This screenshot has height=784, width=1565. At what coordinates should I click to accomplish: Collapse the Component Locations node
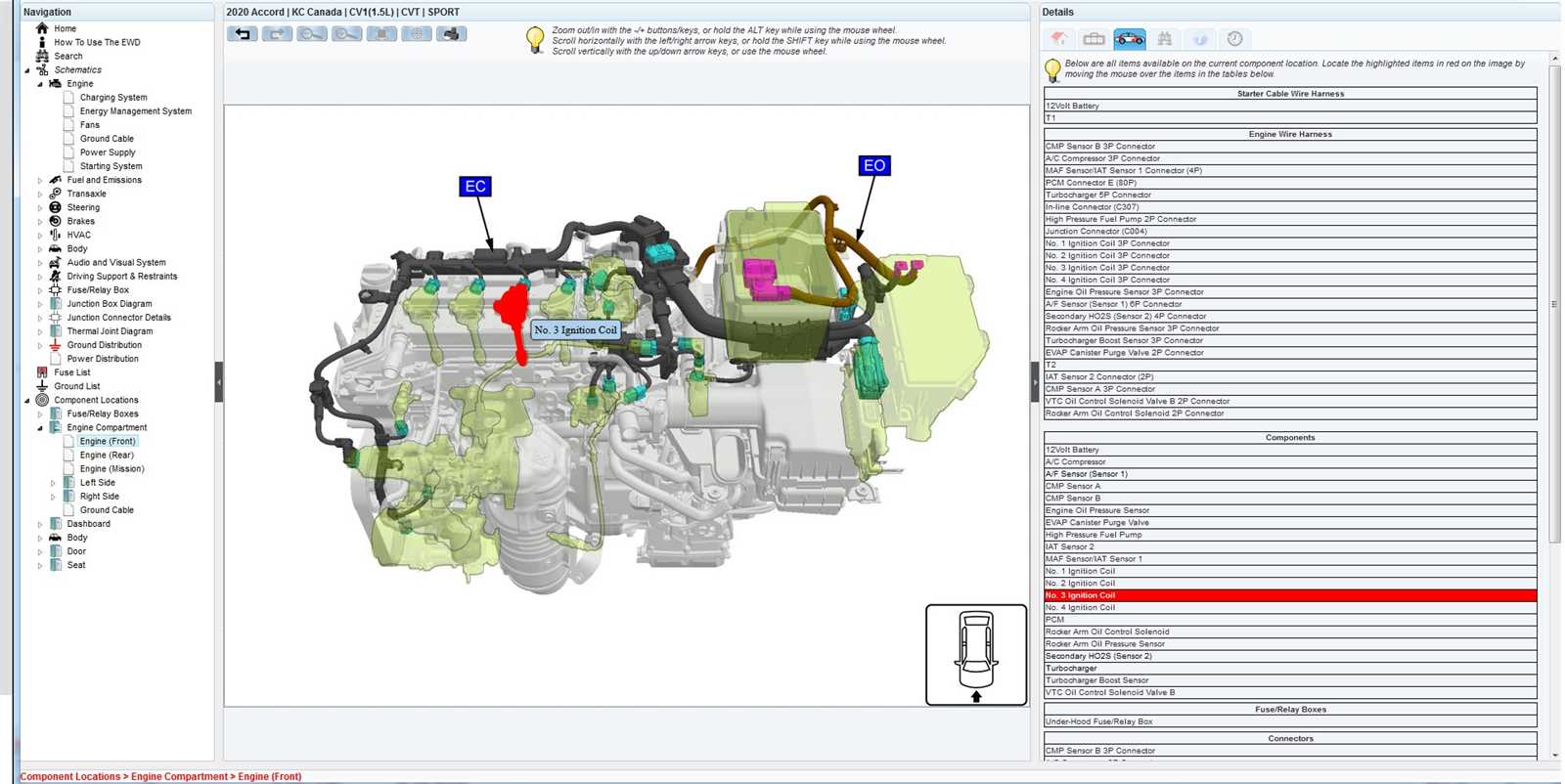point(27,401)
